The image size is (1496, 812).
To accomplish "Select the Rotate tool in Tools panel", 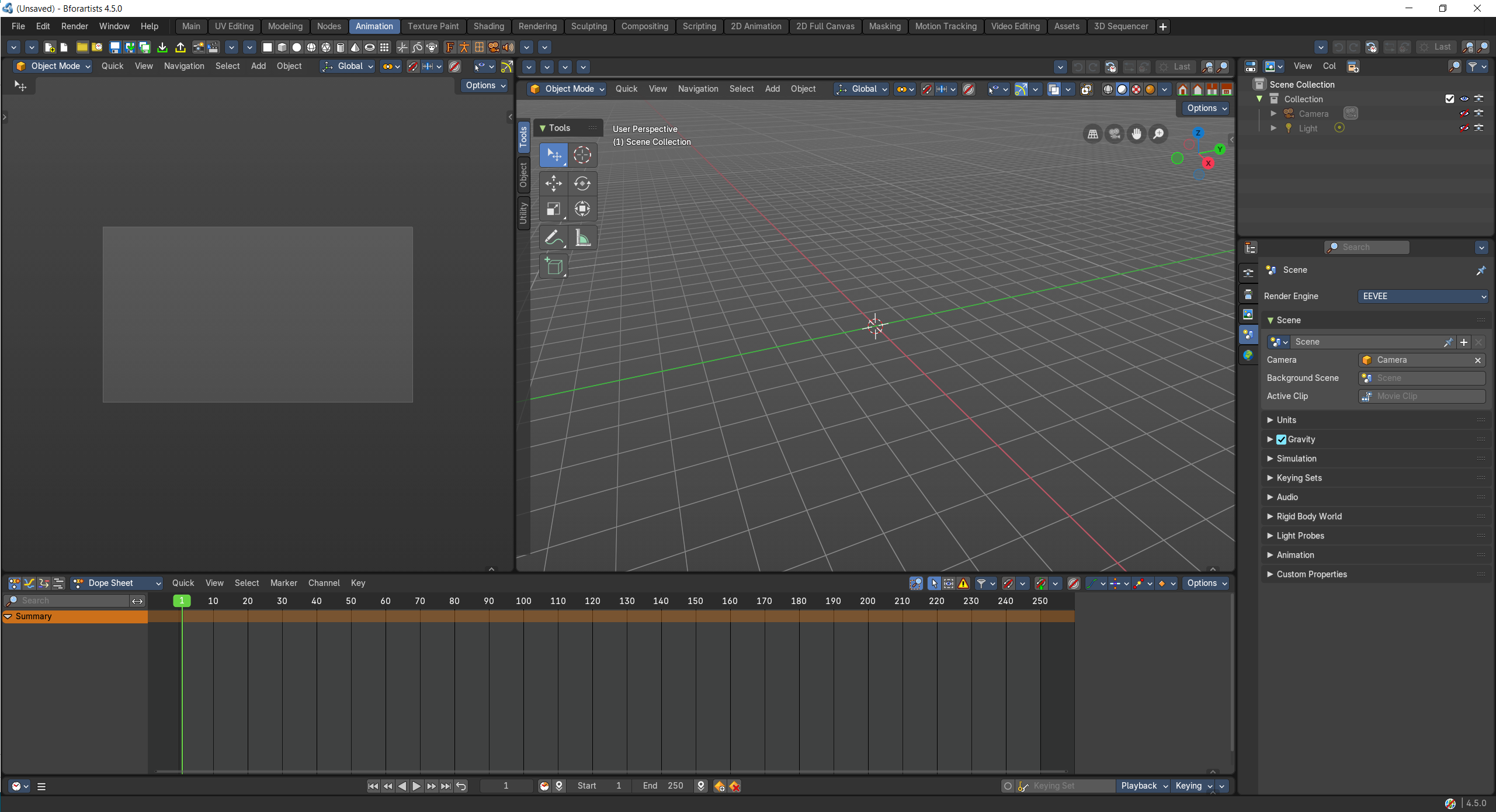I will click(582, 183).
